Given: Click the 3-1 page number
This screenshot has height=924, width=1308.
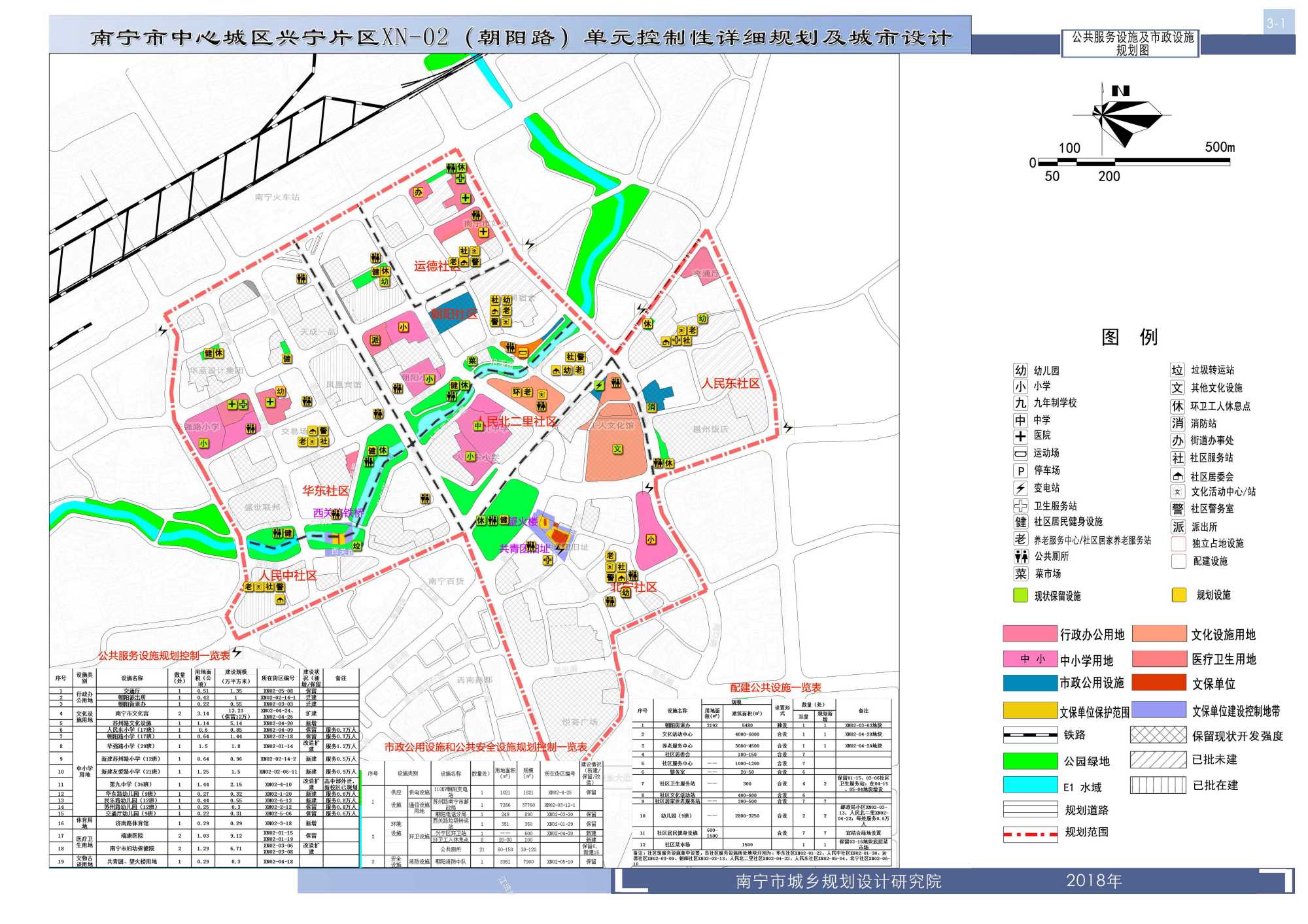Looking at the screenshot, I should pyautogui.click(x=1276, y=23).
